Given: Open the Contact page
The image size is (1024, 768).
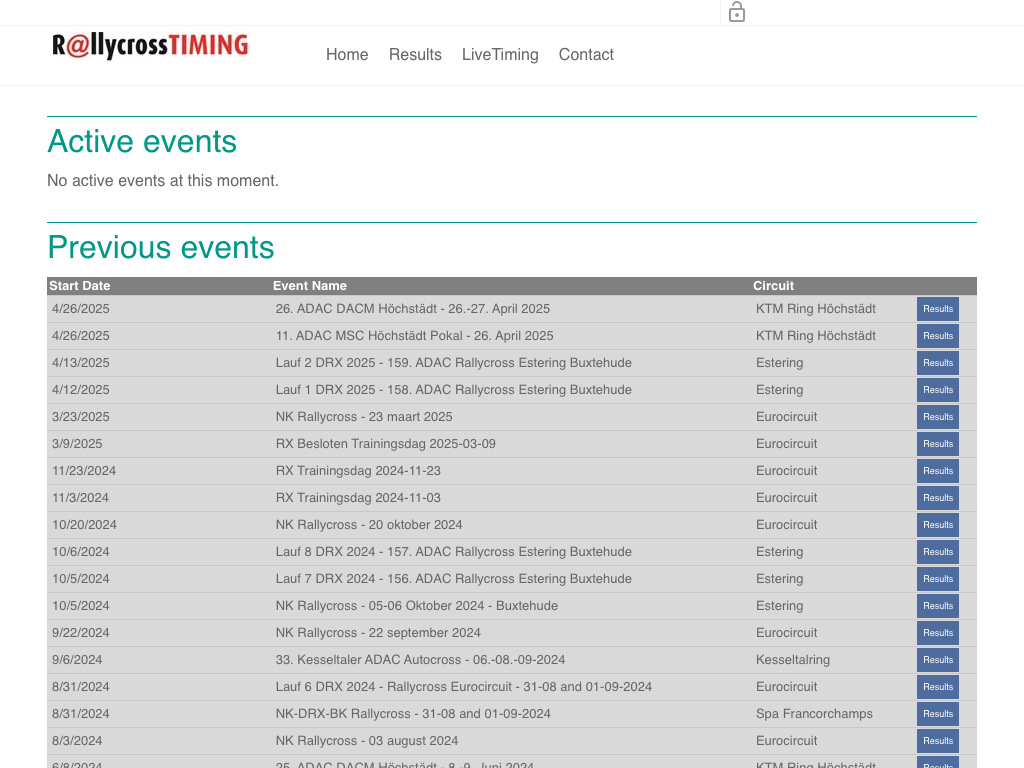Looking at the screenshot, I should point(586,55).
